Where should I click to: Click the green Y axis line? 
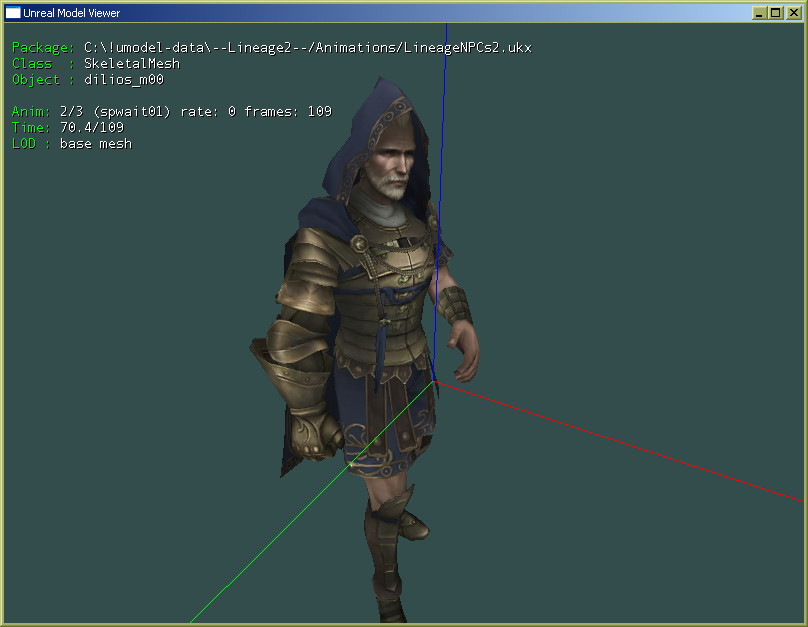pos(312,502)
